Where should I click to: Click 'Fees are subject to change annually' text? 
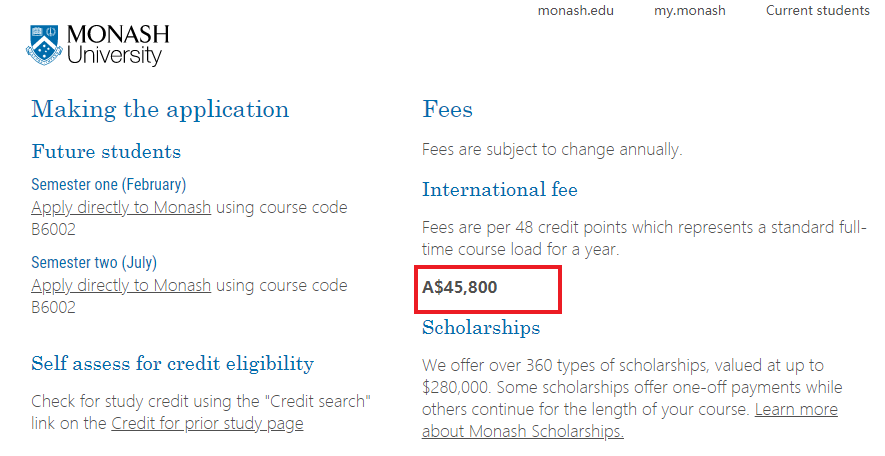552,150
